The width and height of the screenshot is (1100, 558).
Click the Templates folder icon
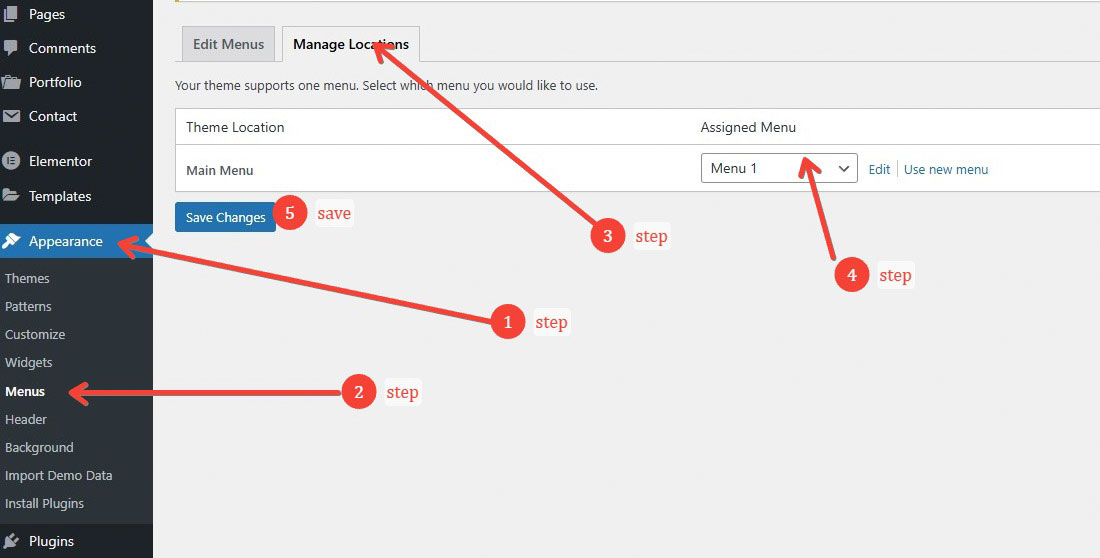(11, 196)
